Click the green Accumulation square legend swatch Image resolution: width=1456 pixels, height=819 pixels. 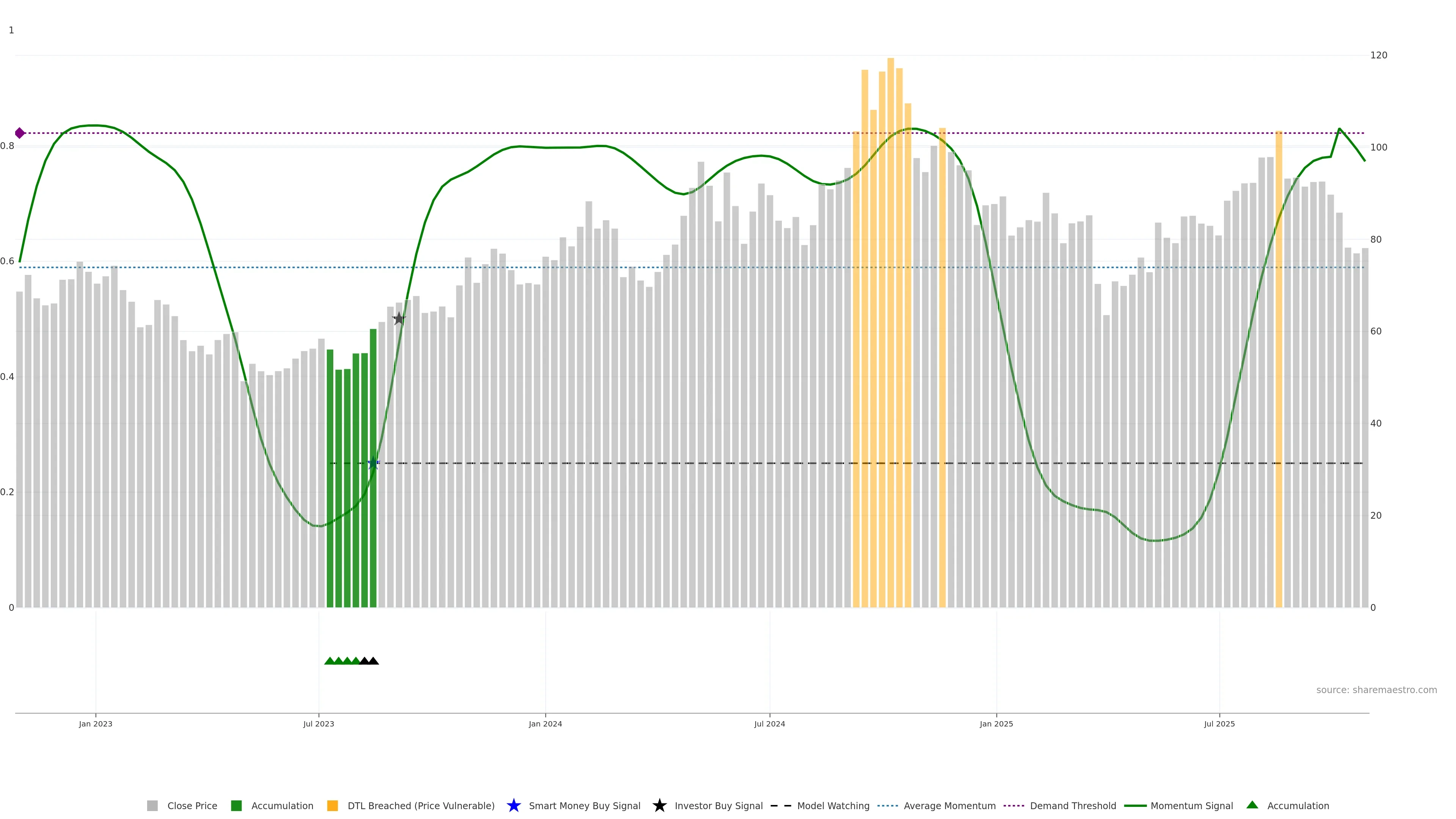click(x=236, y=806)
